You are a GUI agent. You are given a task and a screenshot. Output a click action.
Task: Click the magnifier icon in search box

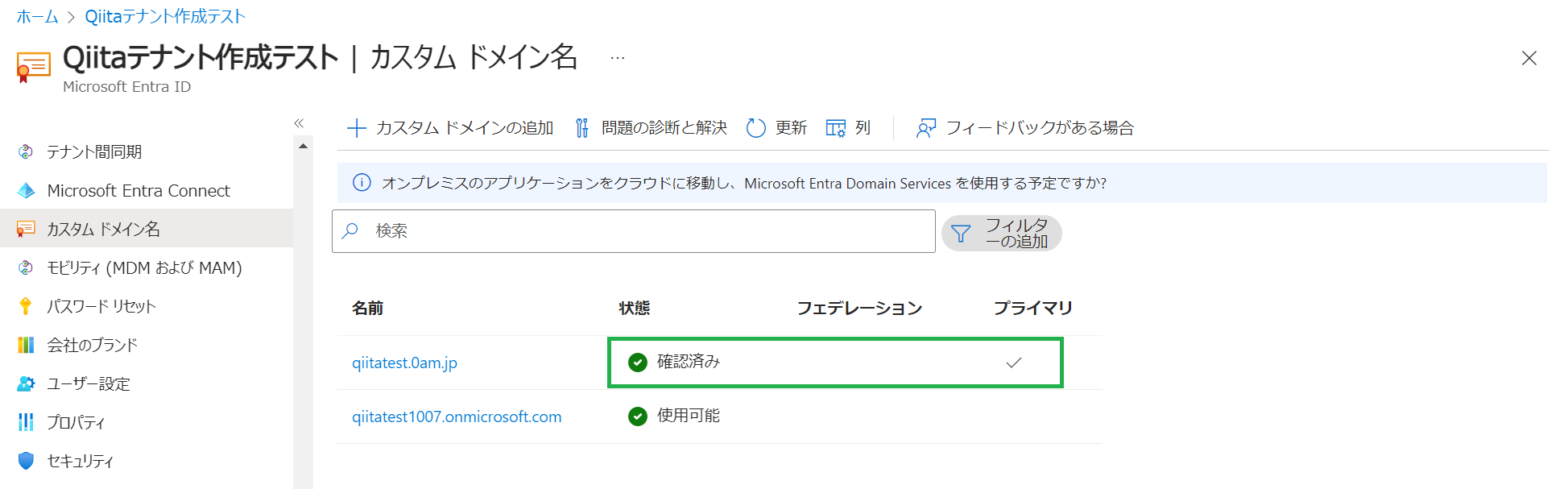point(350,231)
